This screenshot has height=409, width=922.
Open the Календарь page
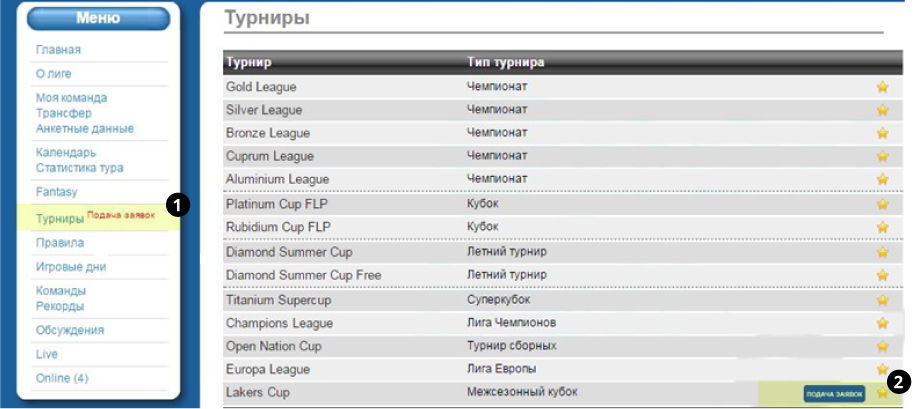66,153
